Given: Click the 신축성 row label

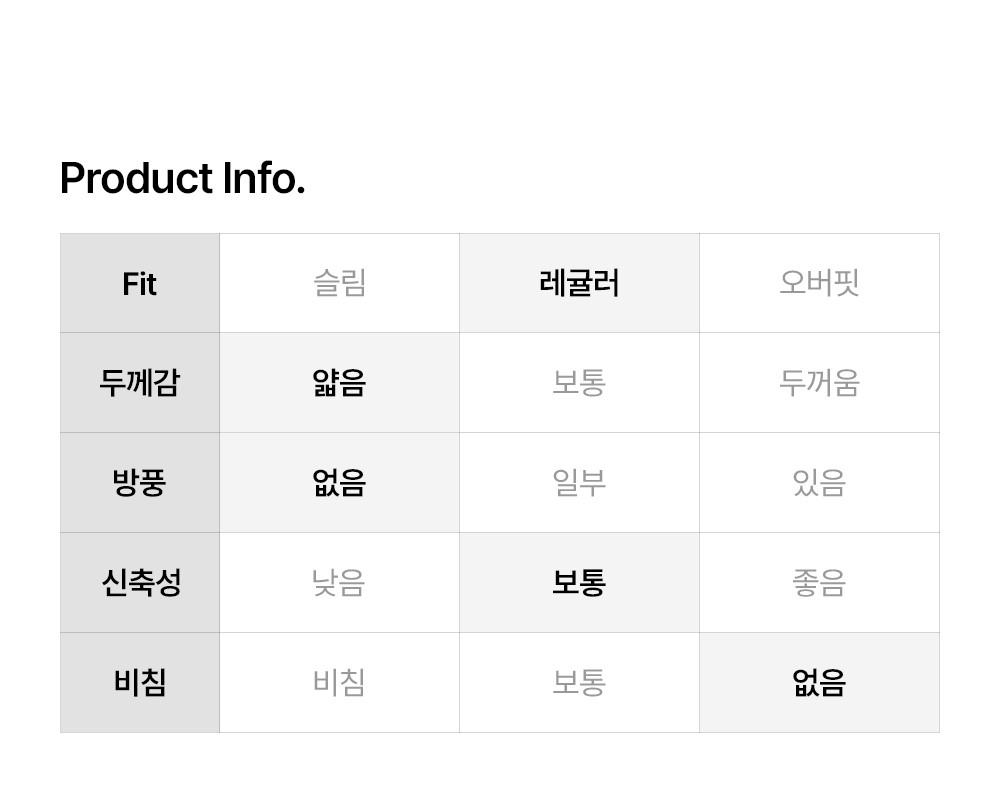Looking at the screenshot, I should point(140,583).
